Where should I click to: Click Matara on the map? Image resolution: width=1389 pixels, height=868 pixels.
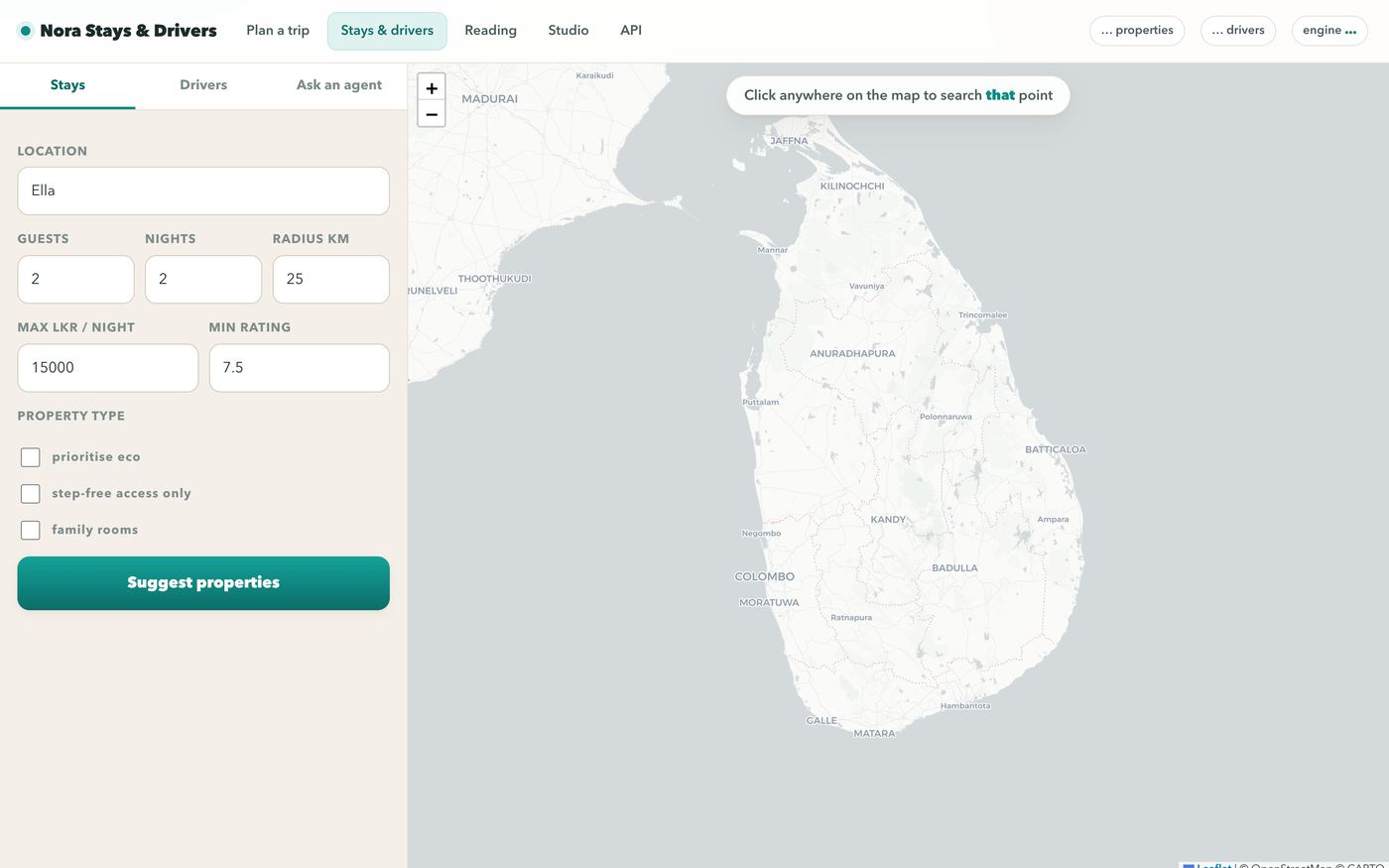click(x=875, y=734)
